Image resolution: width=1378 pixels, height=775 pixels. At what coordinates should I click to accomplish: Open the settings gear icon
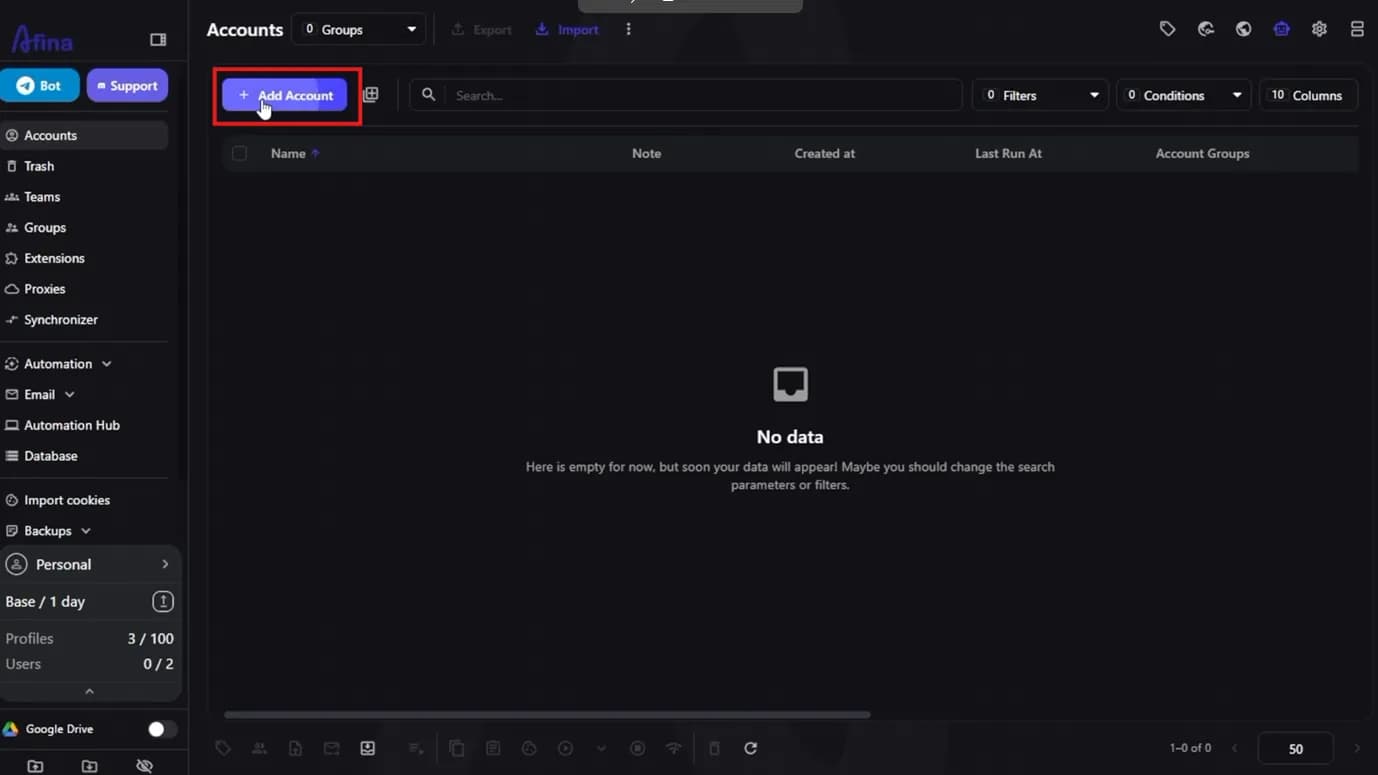(x=1319, y=29)
